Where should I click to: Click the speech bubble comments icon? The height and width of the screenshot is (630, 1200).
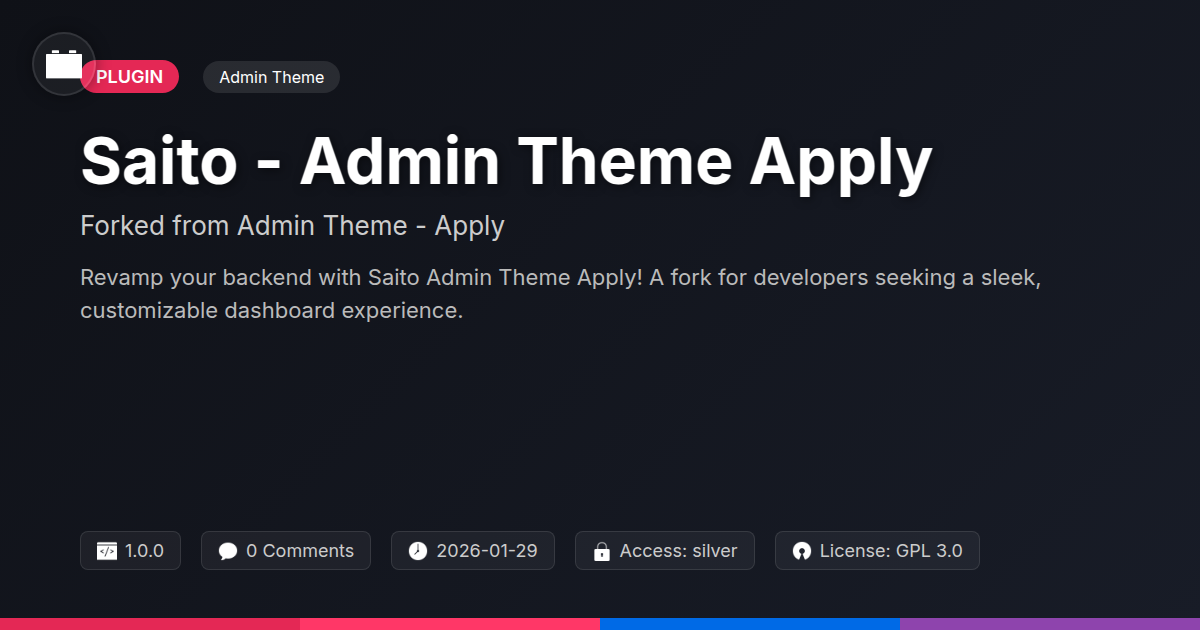click(227, 551)
